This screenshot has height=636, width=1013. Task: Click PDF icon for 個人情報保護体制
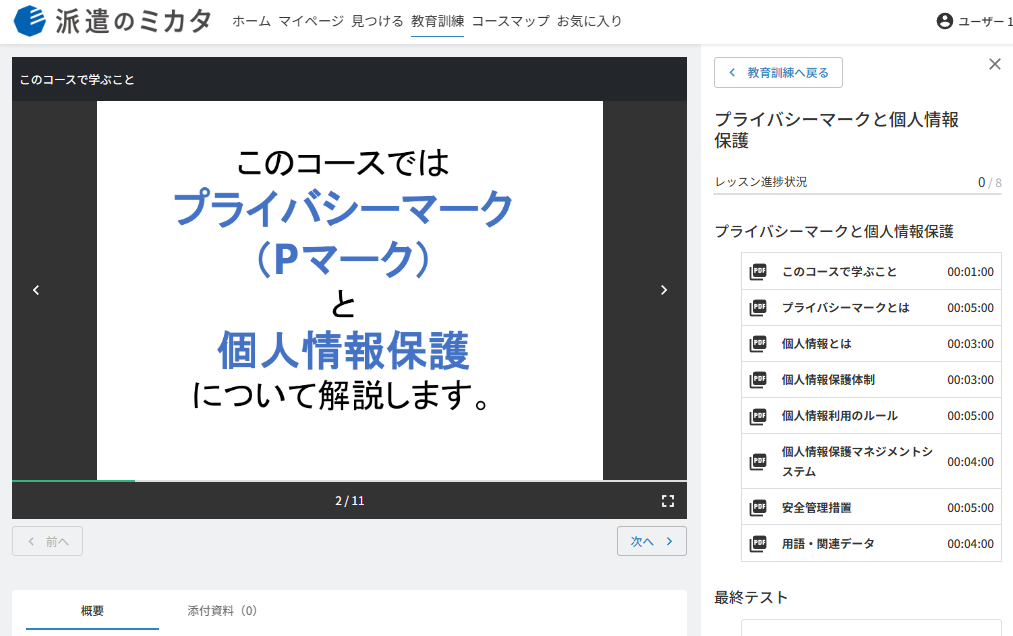(x=758, y=380)
